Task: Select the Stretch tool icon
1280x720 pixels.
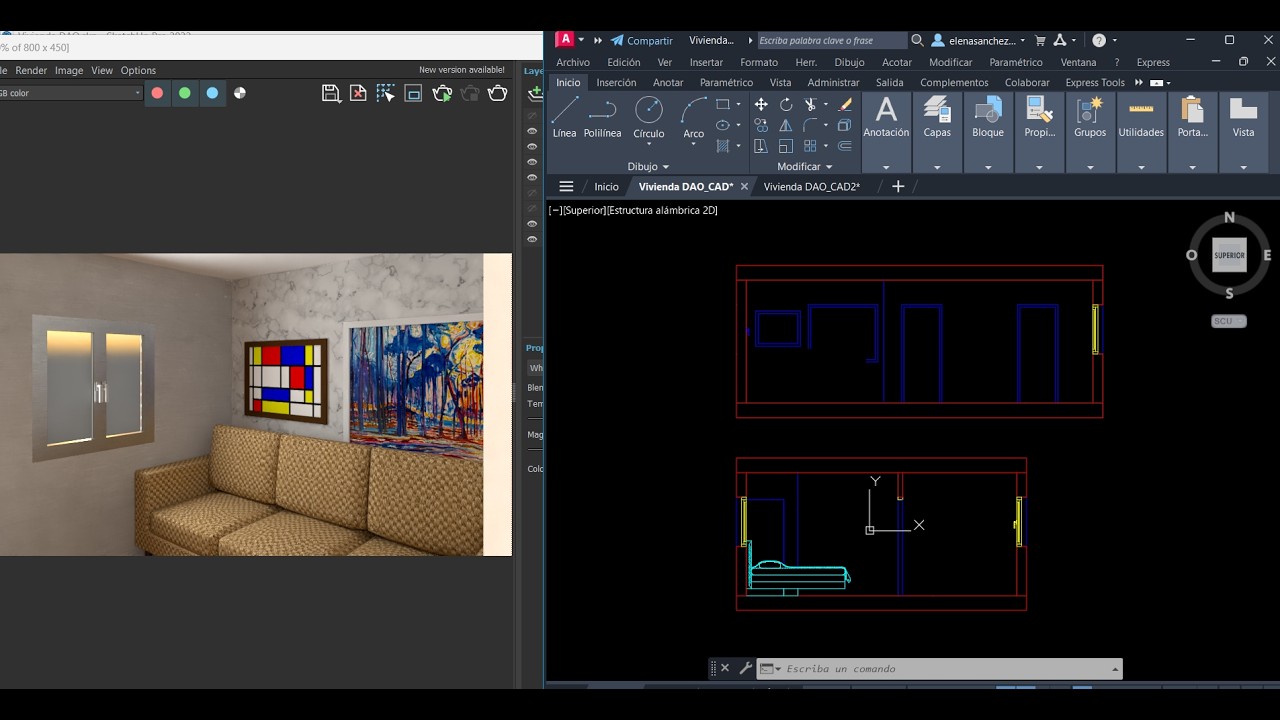Action: [761, 146]
